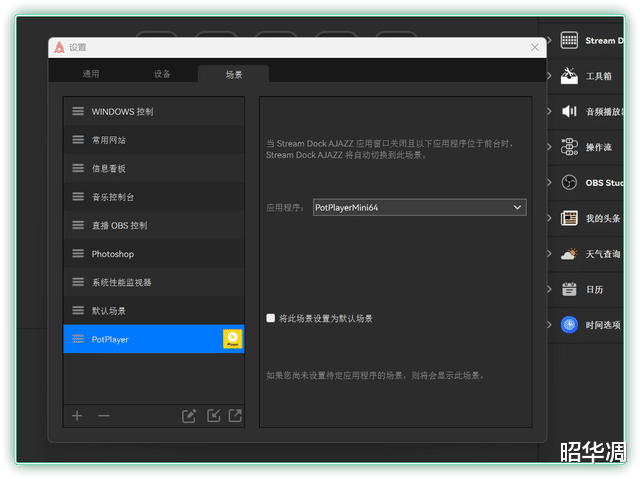Screen dimensions: 640x479
Task: Click the export scene icon
Action: pyautogui.click(x=235, y=416)
